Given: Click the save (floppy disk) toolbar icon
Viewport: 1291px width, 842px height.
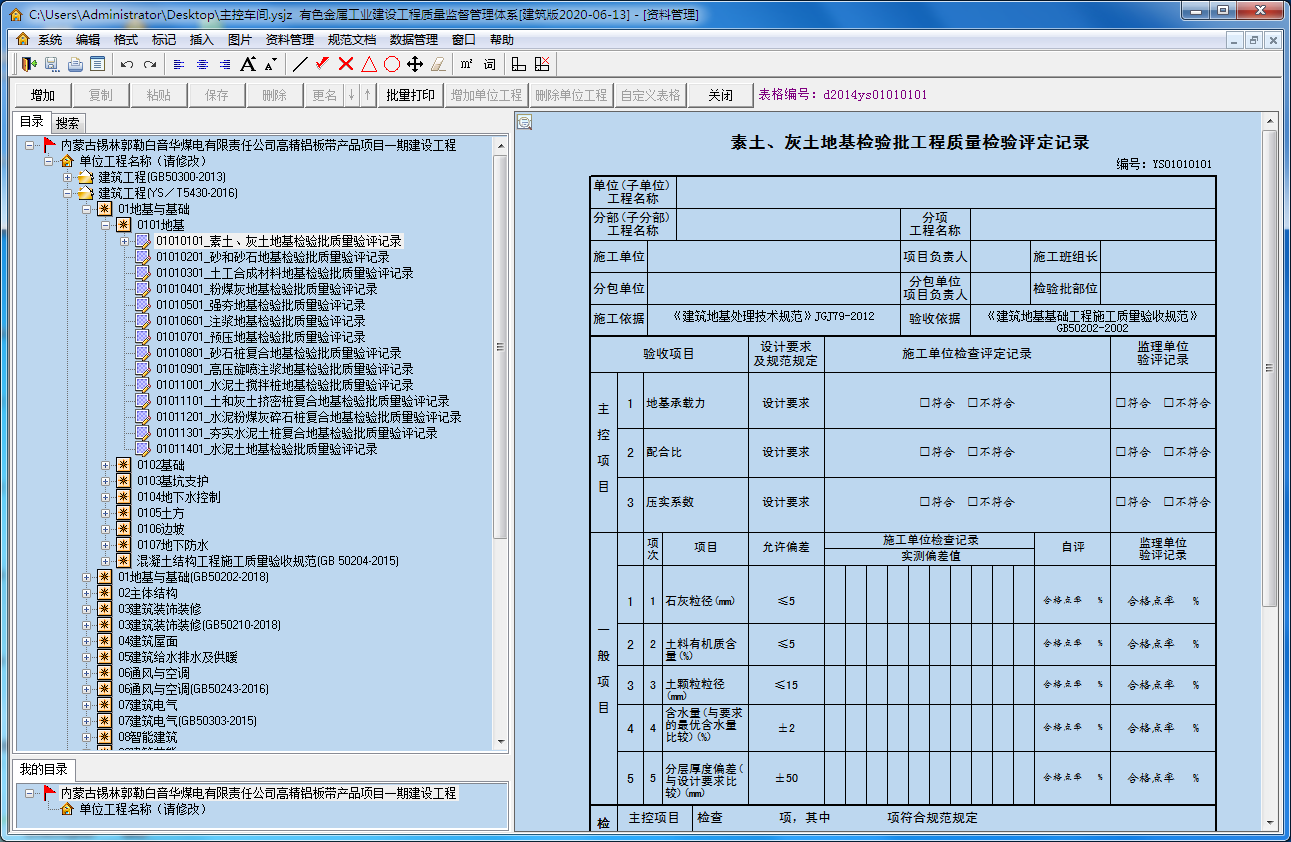Looking at the screenshot, I should point(51,64).
